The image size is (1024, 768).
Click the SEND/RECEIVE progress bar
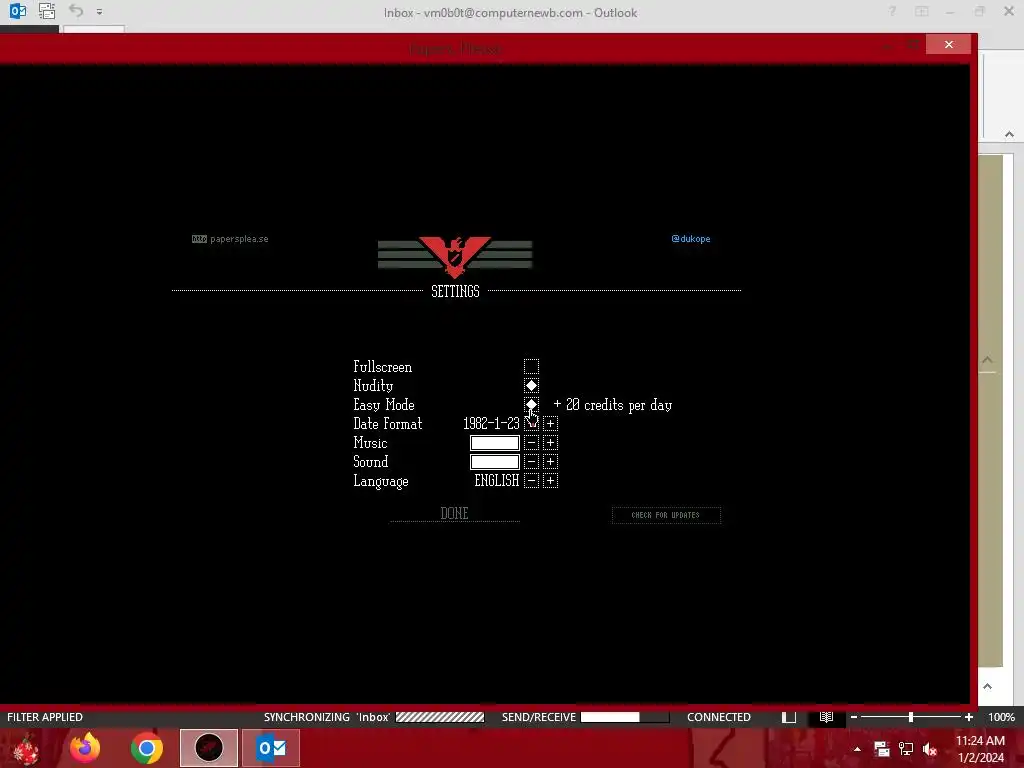625,717
